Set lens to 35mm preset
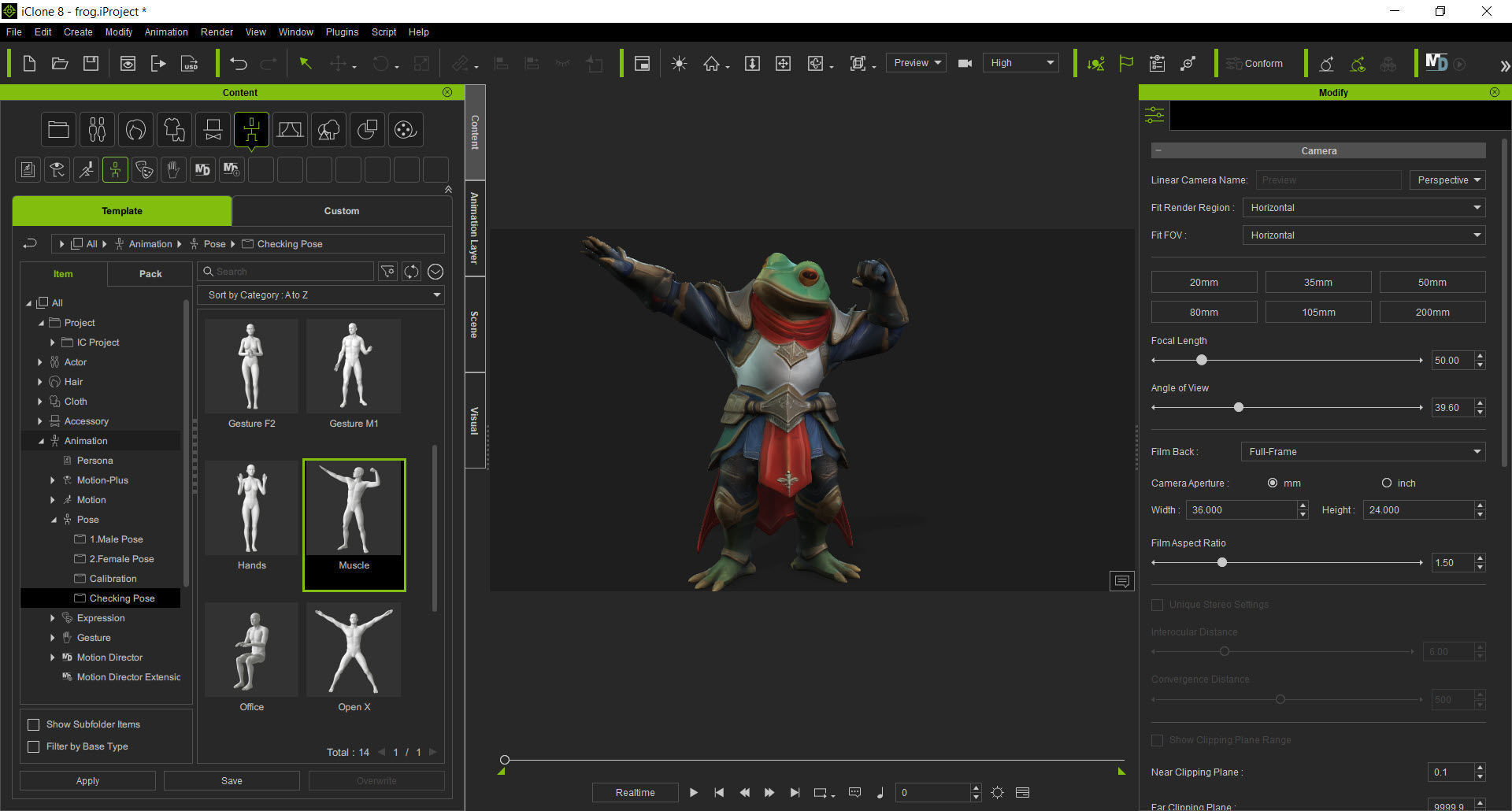The width and height of the screenshot is (1512, 811). [1318, 283]
